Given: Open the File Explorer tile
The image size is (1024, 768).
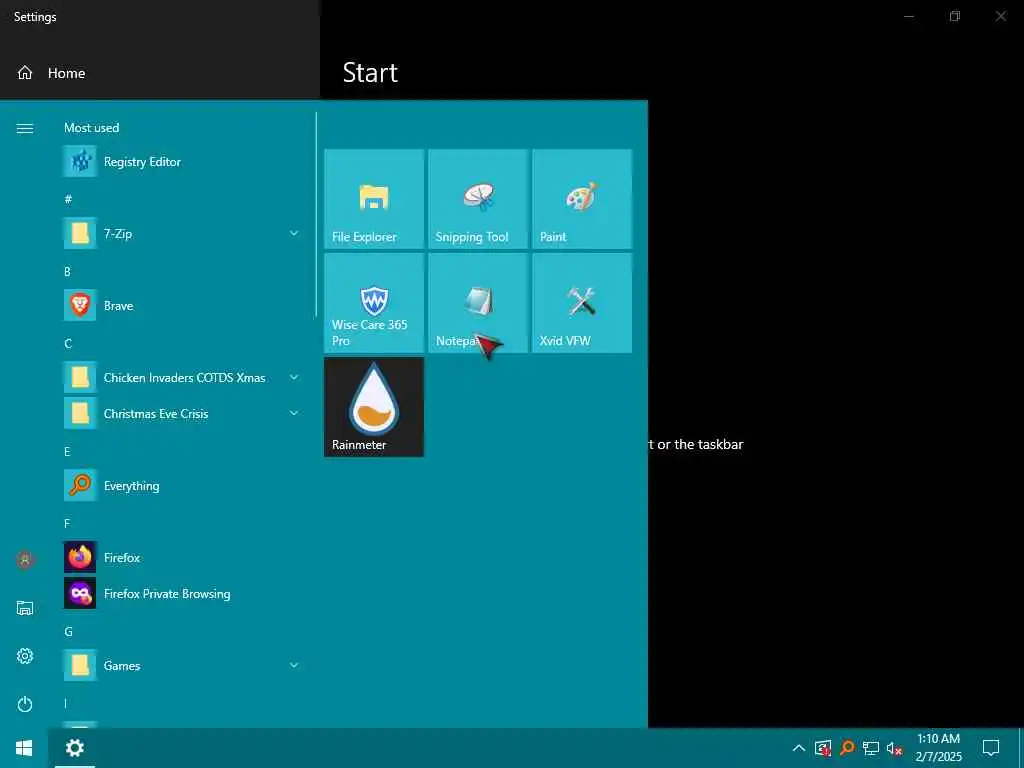Looking at the screenshot, I should [x=374, y=199].
